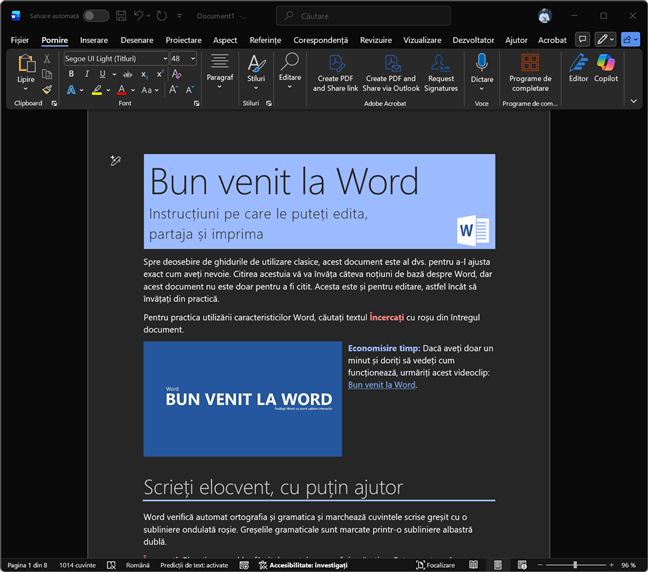Click Create PDF and Share via Outlook

click(391, 73)
